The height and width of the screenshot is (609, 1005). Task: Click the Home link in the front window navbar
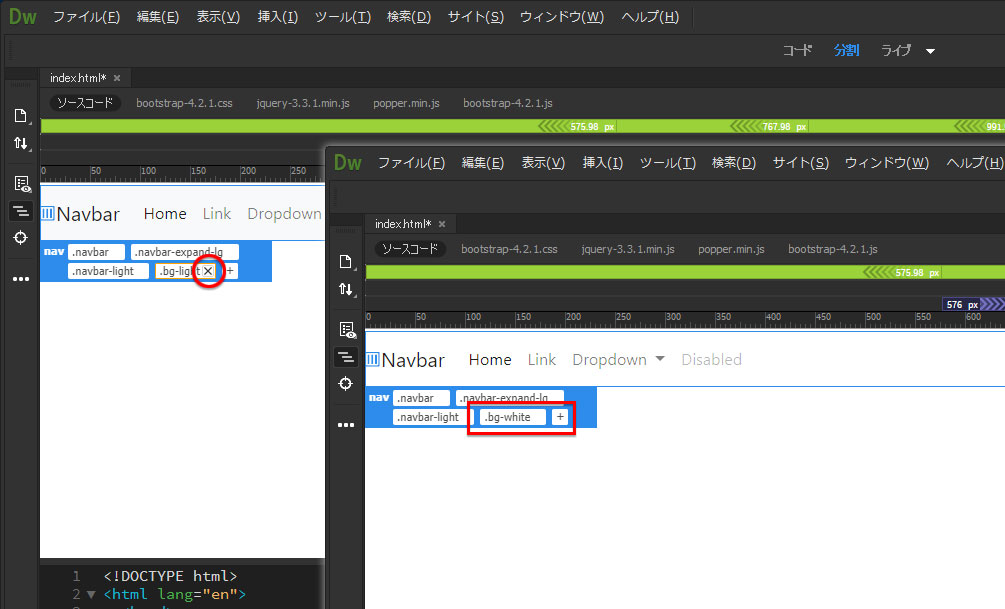tap(490, 360)
